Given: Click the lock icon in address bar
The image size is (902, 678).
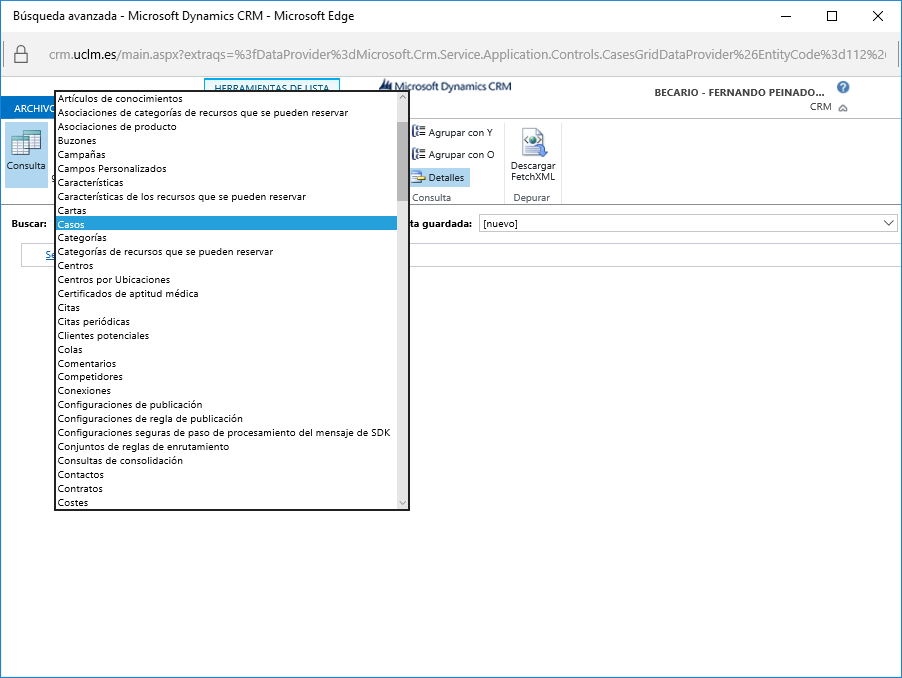Looking at the screenshot, I should [21, 54].
